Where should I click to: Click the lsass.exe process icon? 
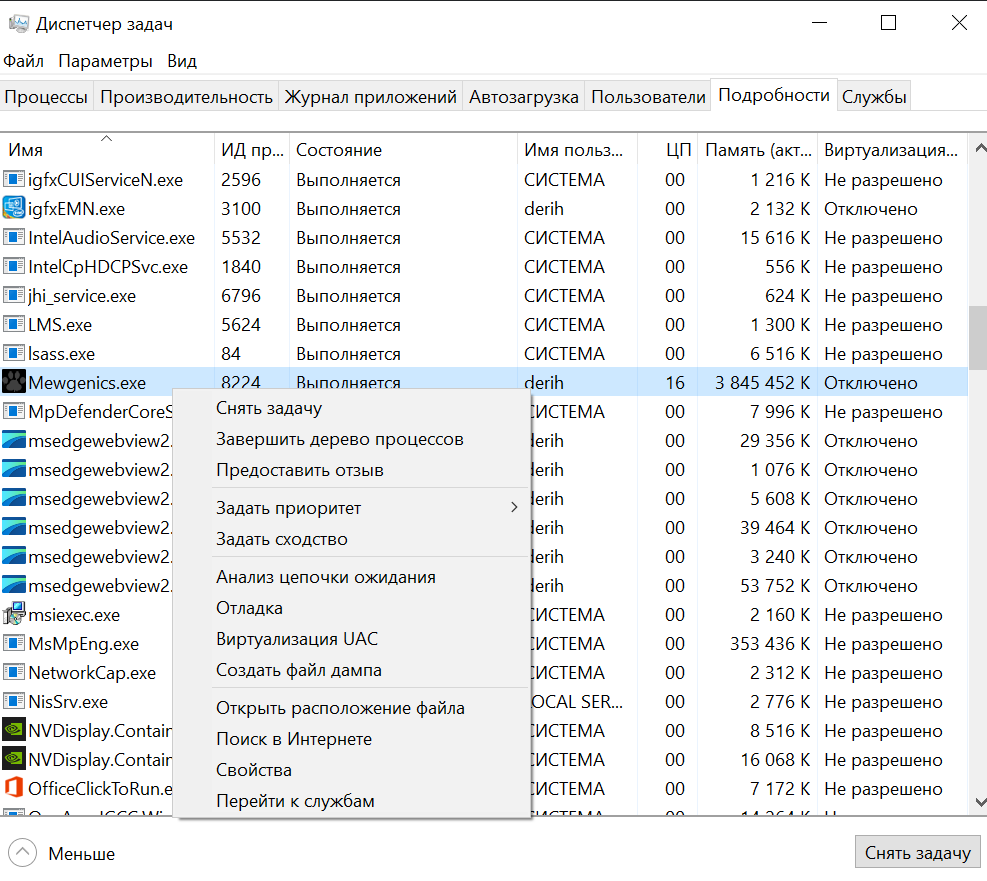[14, 354]
